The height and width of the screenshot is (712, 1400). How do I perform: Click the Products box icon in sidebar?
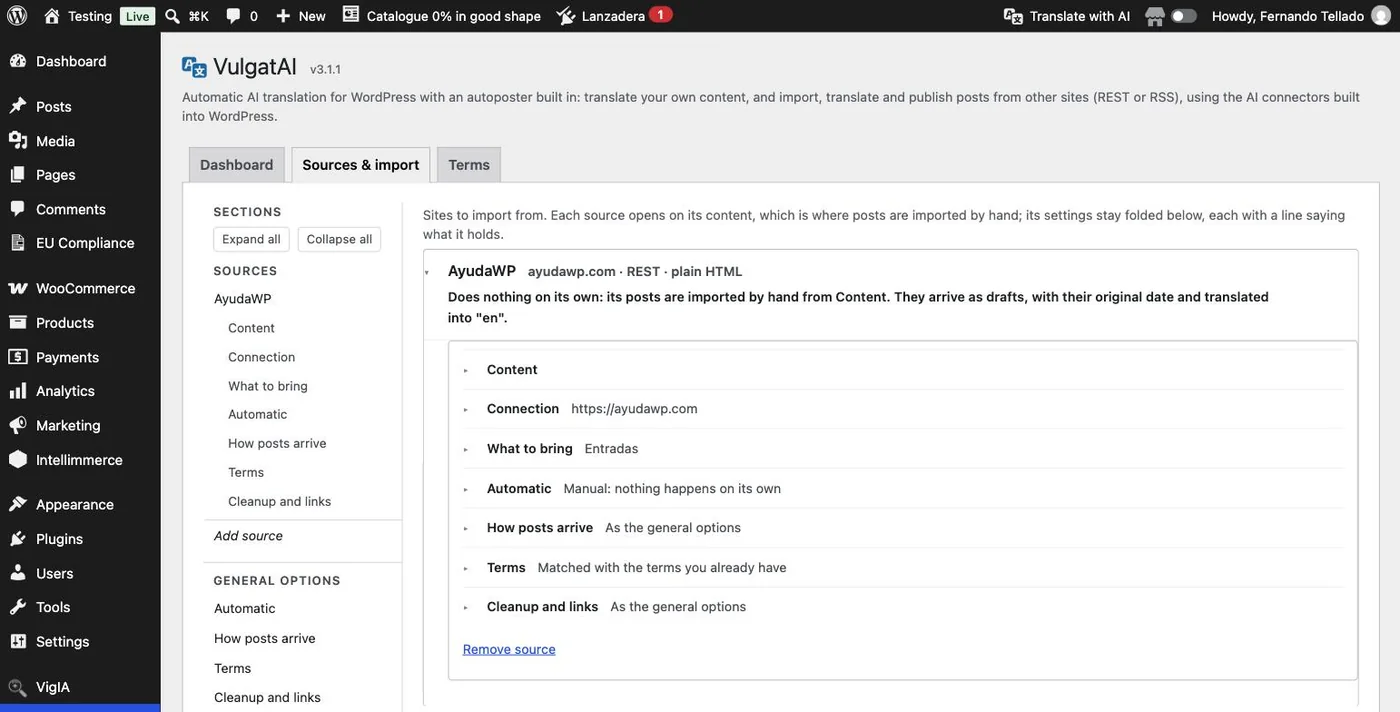click(17, 323)
